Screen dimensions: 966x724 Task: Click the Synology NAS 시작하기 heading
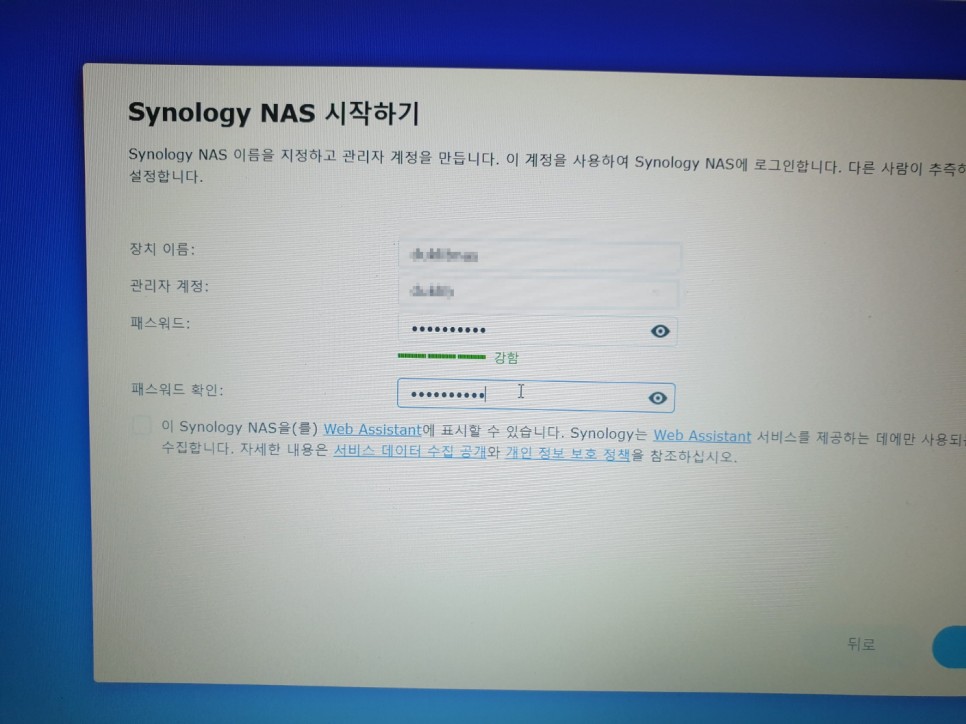(x=274, y=113)
